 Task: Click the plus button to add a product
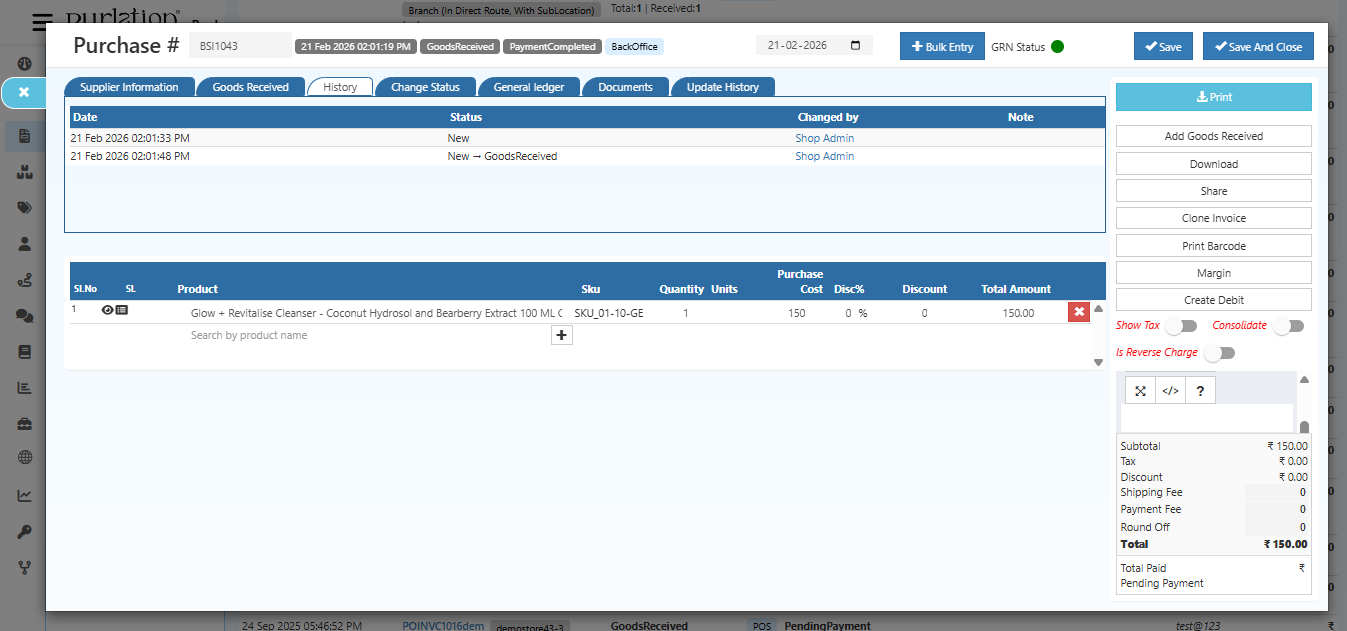coord(561,335)
